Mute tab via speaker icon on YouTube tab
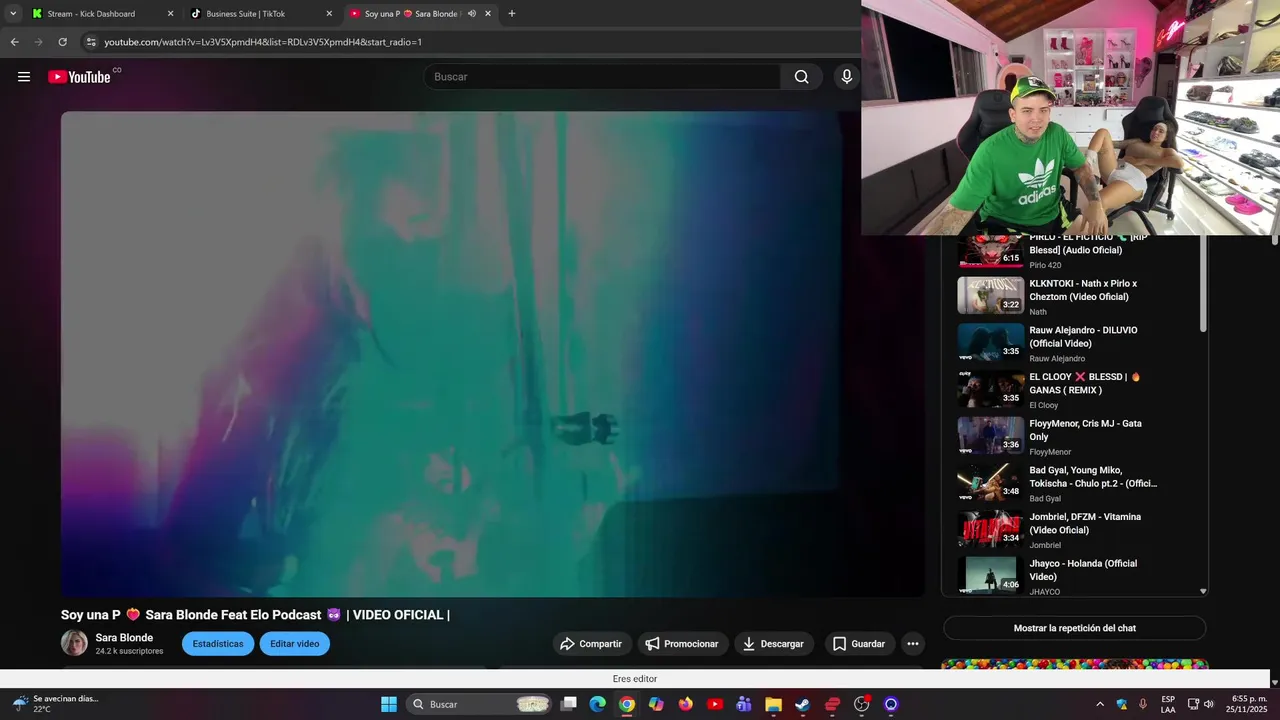The image size is (1280, 720). coord(471,14)
